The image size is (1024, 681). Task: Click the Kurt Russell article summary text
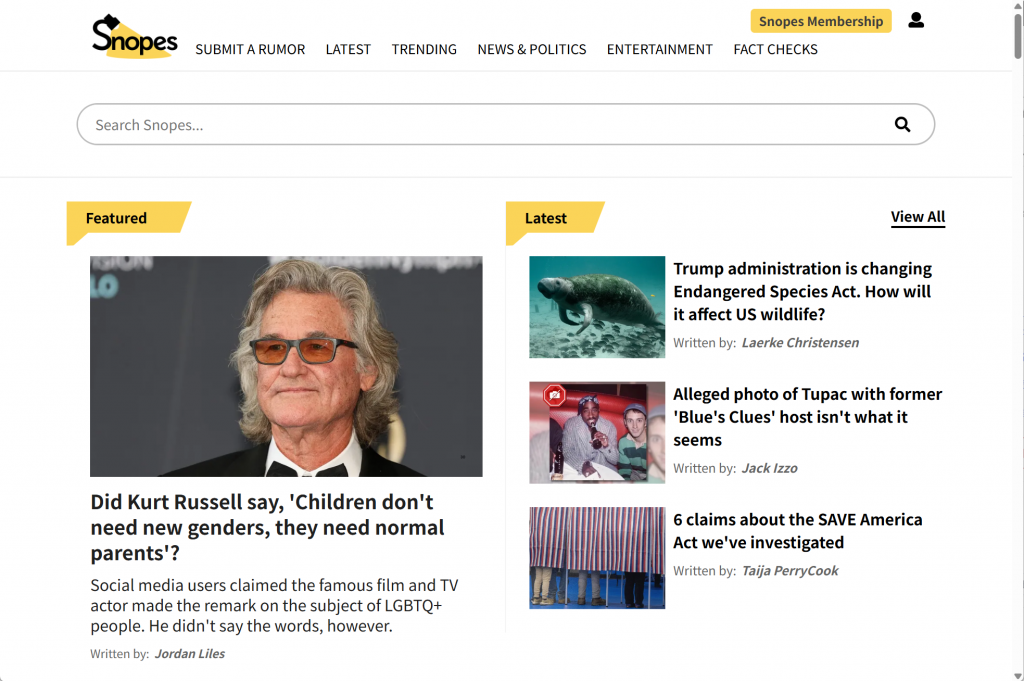tap(274, 605)
